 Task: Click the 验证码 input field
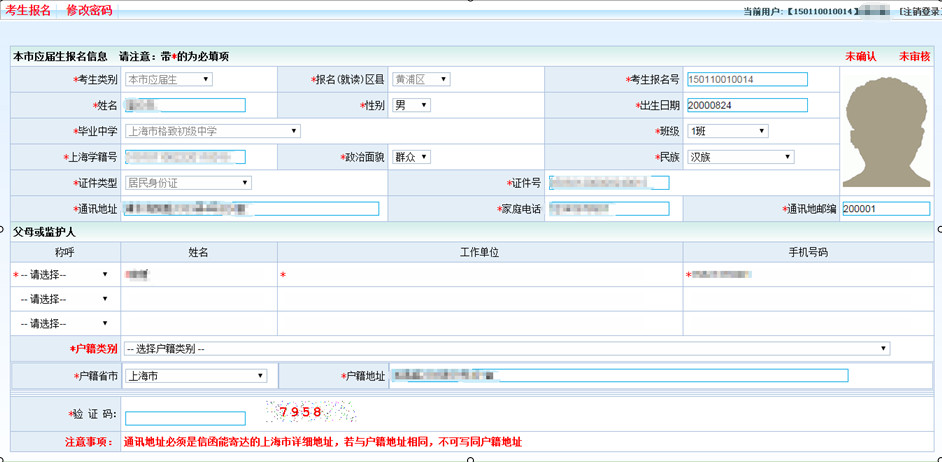pyautogui.click(x=185, y=418)
